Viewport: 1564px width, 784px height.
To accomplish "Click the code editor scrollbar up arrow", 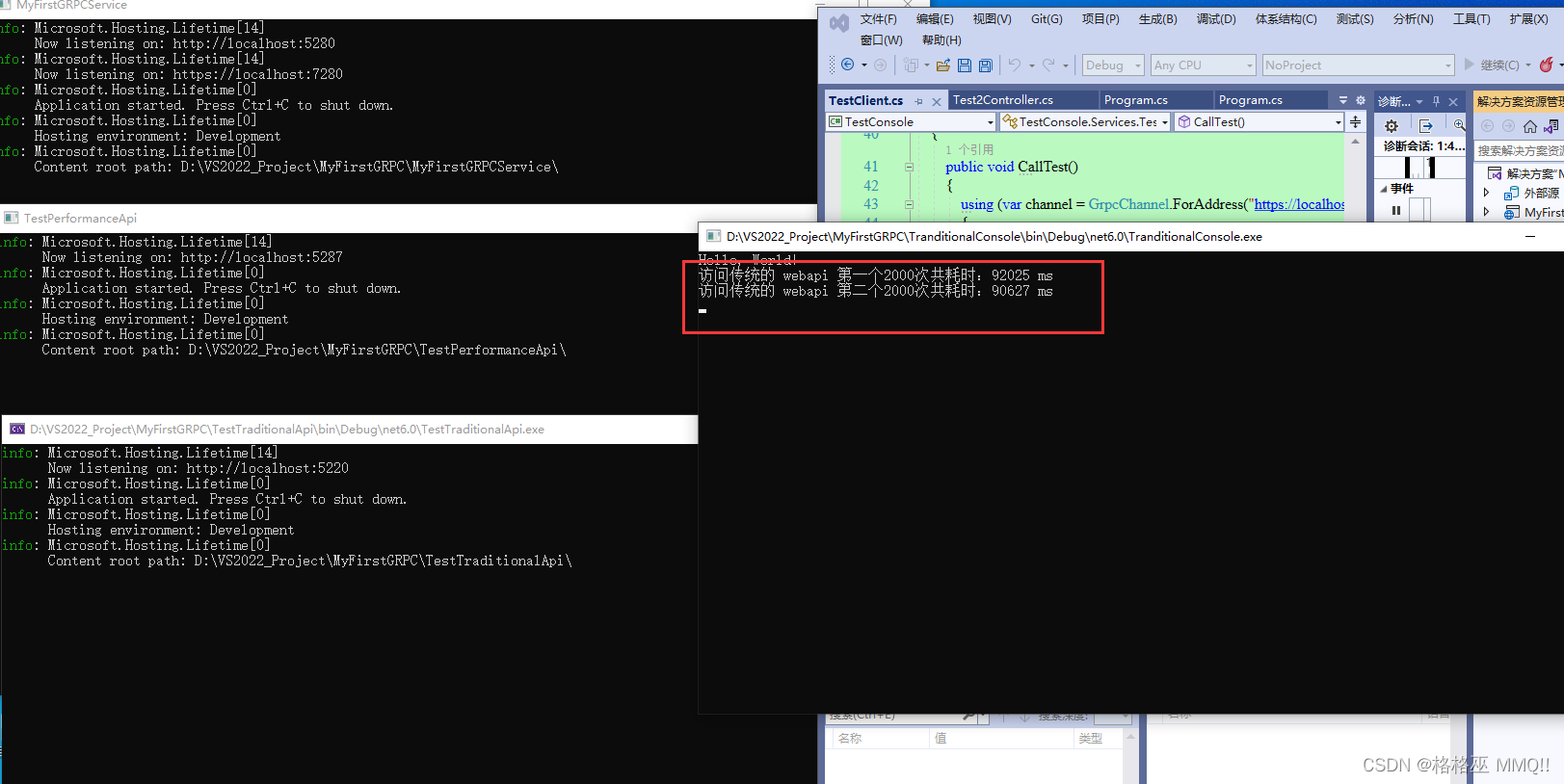I will tap(1356, 142).
